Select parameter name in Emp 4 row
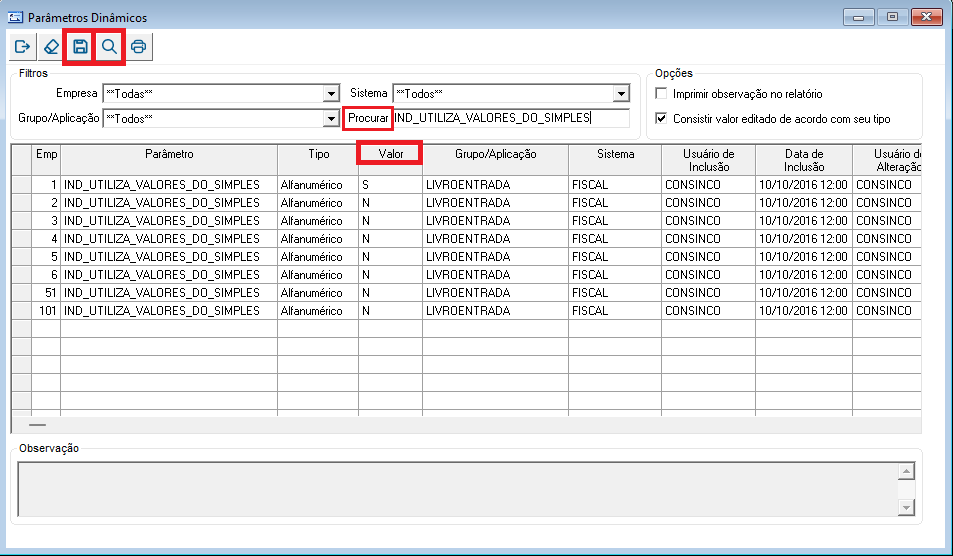Viewport: 953px width, 556px height. click(x=169, y=239)
